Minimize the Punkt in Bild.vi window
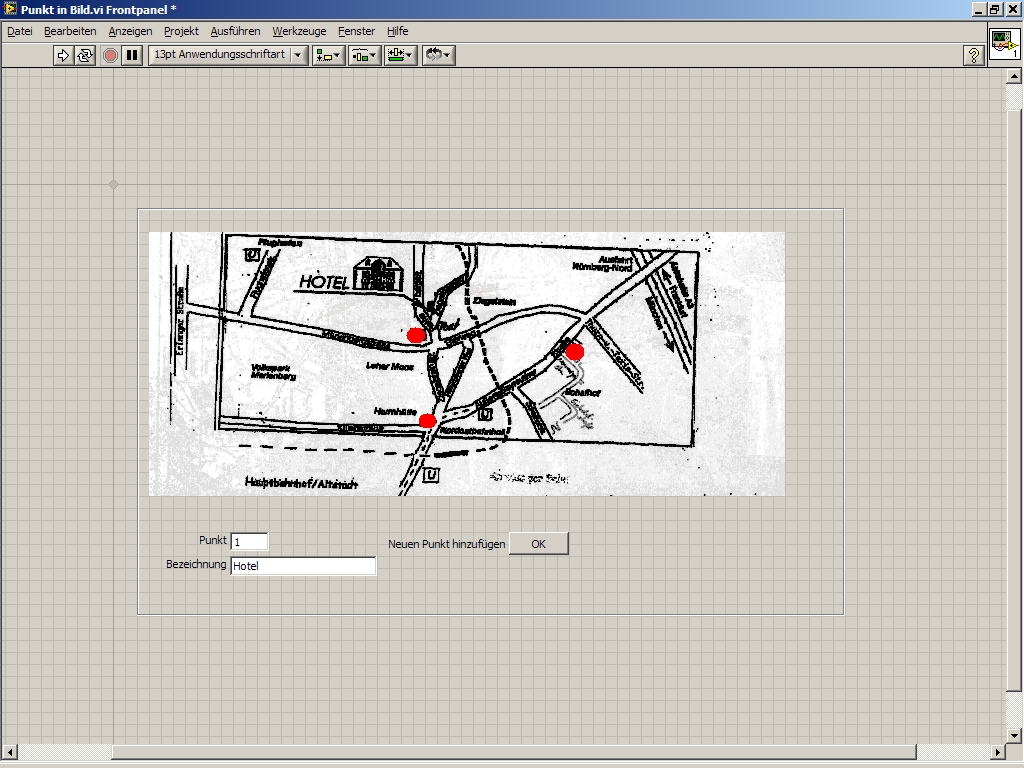Screen dimensions: 1024x768 [x=979, y=9]
